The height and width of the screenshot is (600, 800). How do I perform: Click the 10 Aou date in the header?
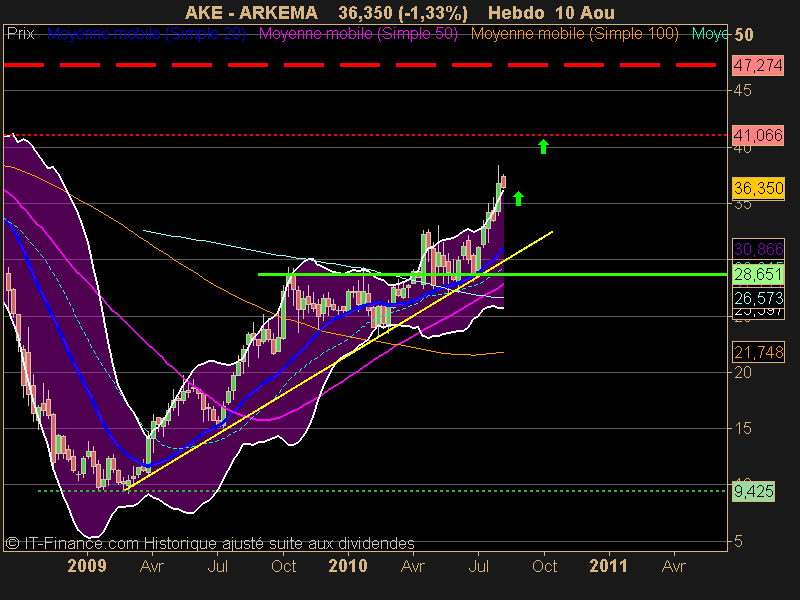583,12
